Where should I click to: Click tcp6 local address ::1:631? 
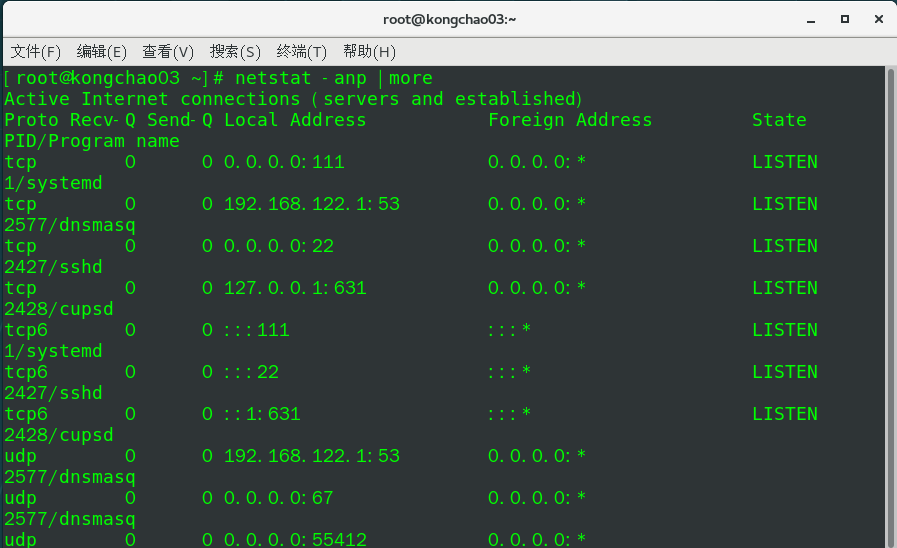coord(262,414)
